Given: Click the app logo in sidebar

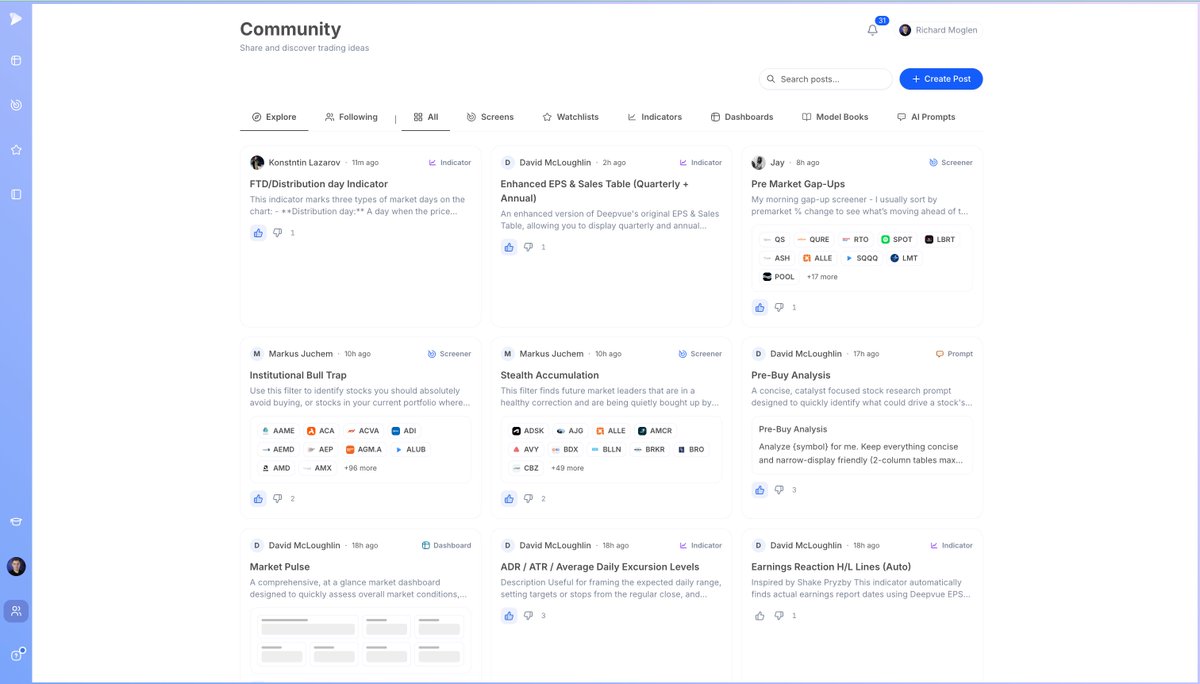Looking at the screenshot, I should (x=16, y=18).
